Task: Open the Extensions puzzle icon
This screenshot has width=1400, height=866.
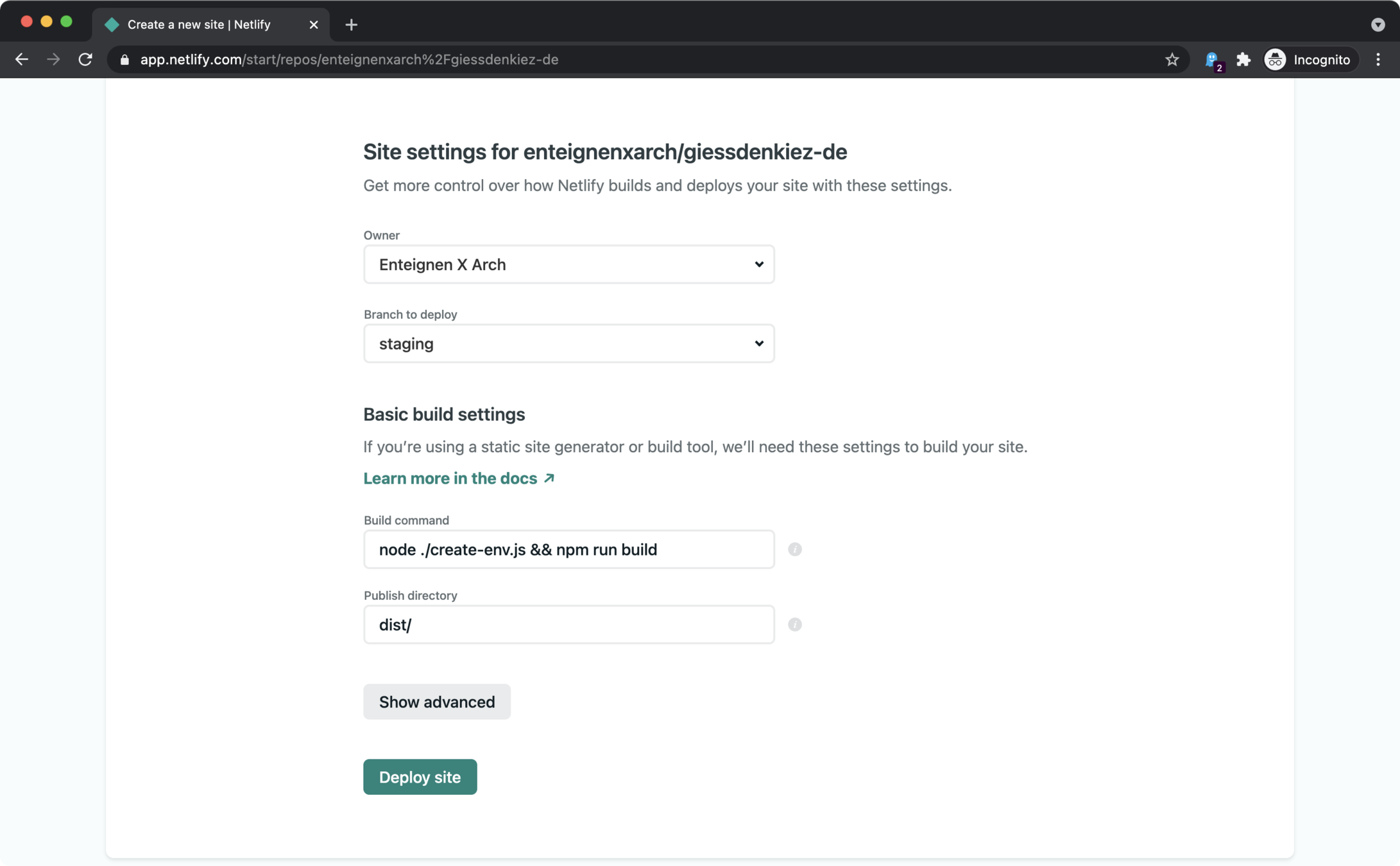Action: pyautogui.click(x=1243, y=60)
